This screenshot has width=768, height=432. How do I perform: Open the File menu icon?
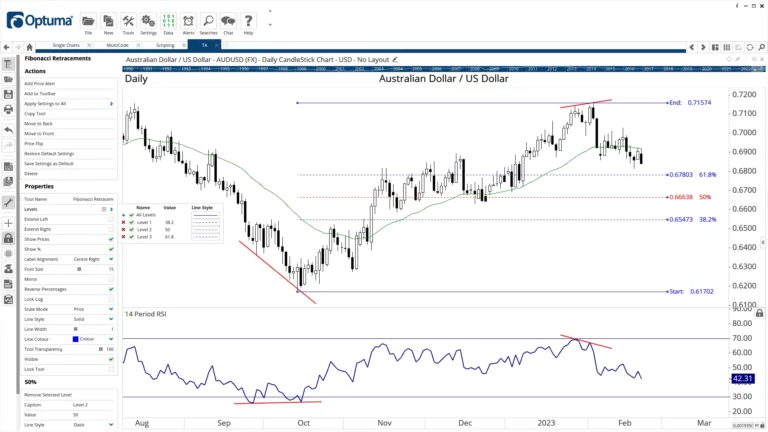pos(88,22)
